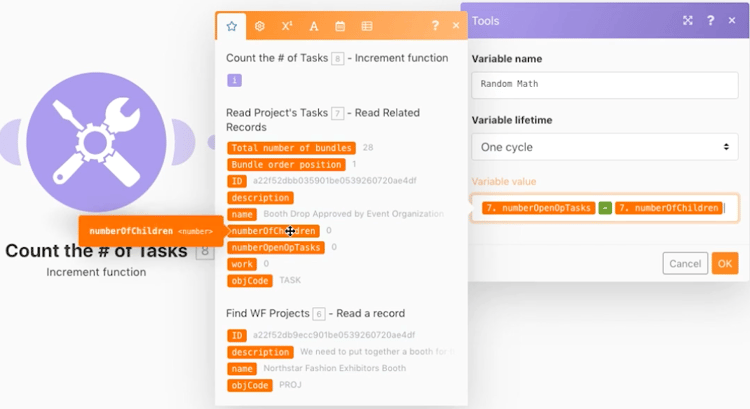Click the Read Project's Tasks heading
This screenshot has height=409, width=750.
[x=323, y=120]
